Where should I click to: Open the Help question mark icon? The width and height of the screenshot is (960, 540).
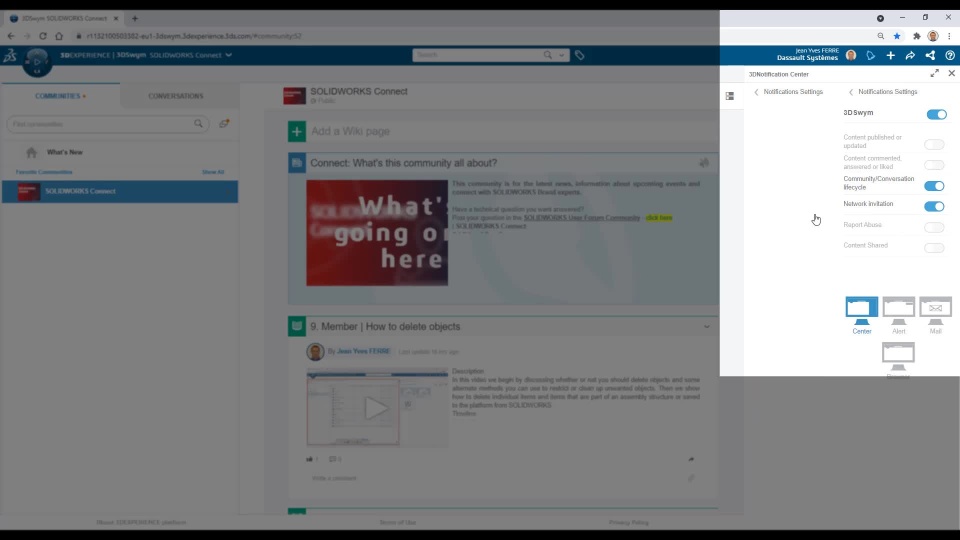point(950,56)
